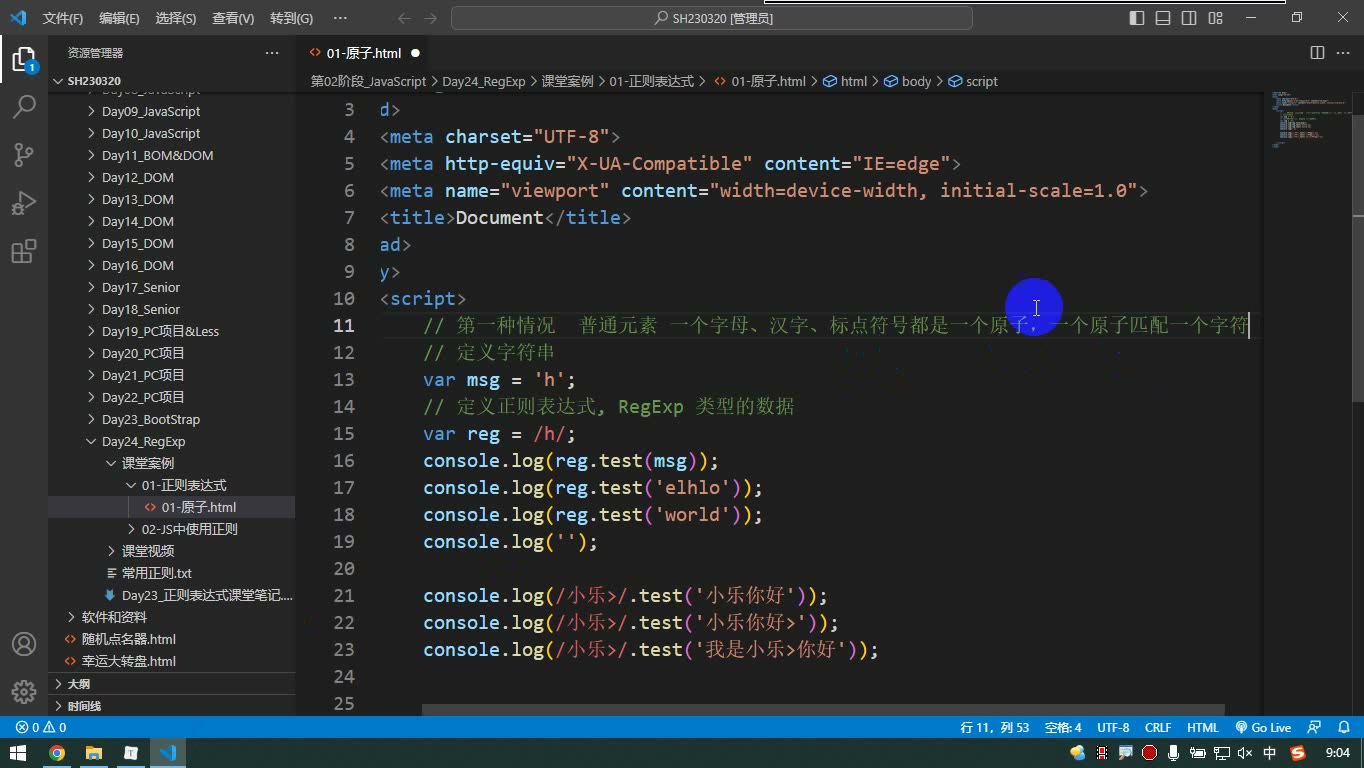Go forward with the navigation arrow
The image size is (1364, 768).
coord(433,18)
